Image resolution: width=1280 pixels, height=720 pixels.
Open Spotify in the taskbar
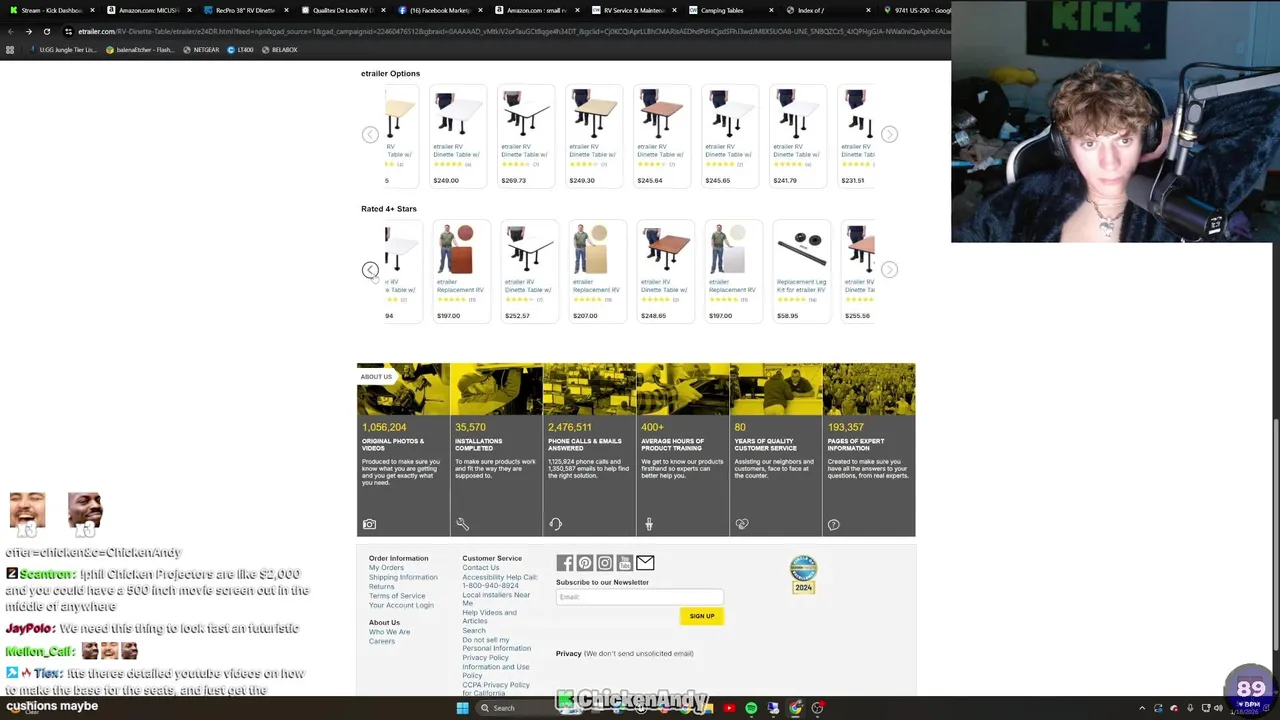[x=751, y=708]
